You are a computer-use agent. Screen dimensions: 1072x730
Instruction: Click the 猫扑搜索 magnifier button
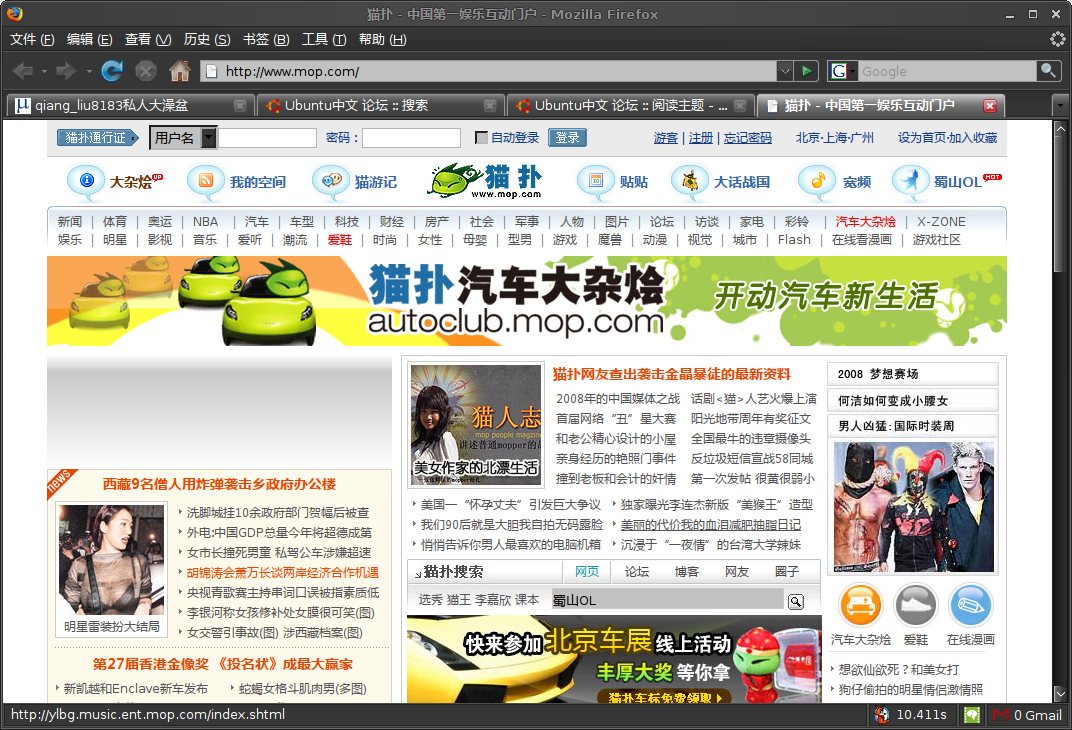tap(795, 601)
